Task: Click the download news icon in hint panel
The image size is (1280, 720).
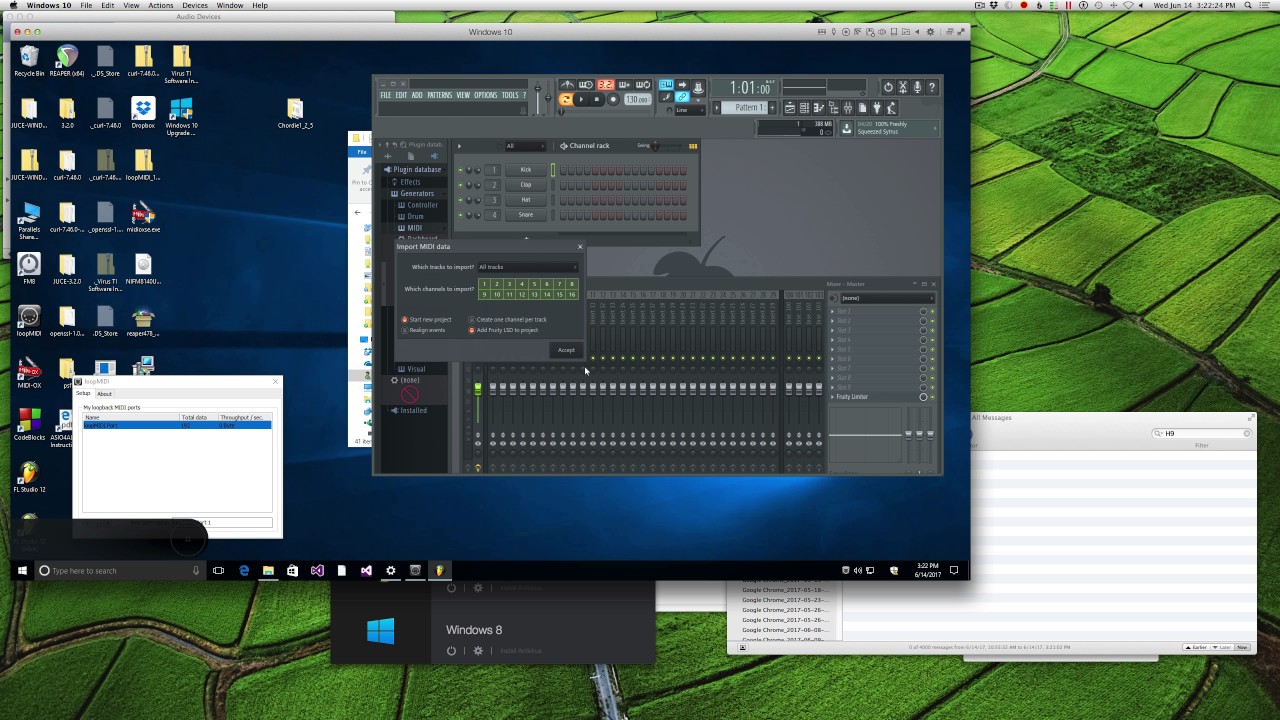Action: [847, 128]
